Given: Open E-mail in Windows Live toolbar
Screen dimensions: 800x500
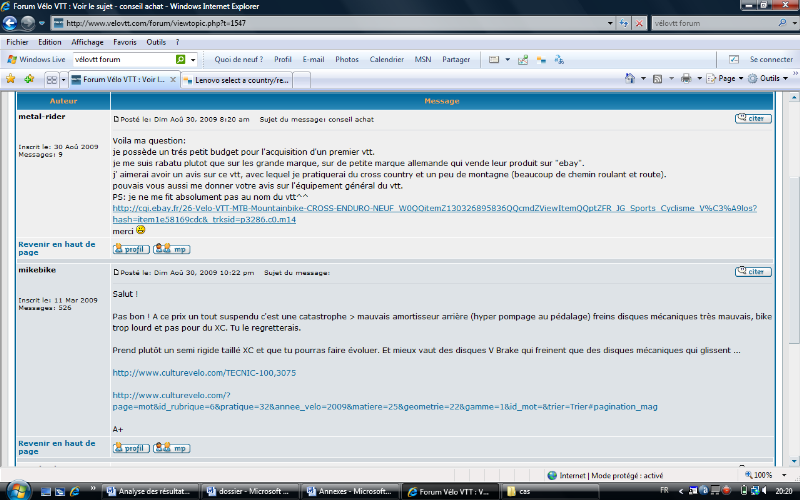Looking at the screenshot, I should click(313, 60).
